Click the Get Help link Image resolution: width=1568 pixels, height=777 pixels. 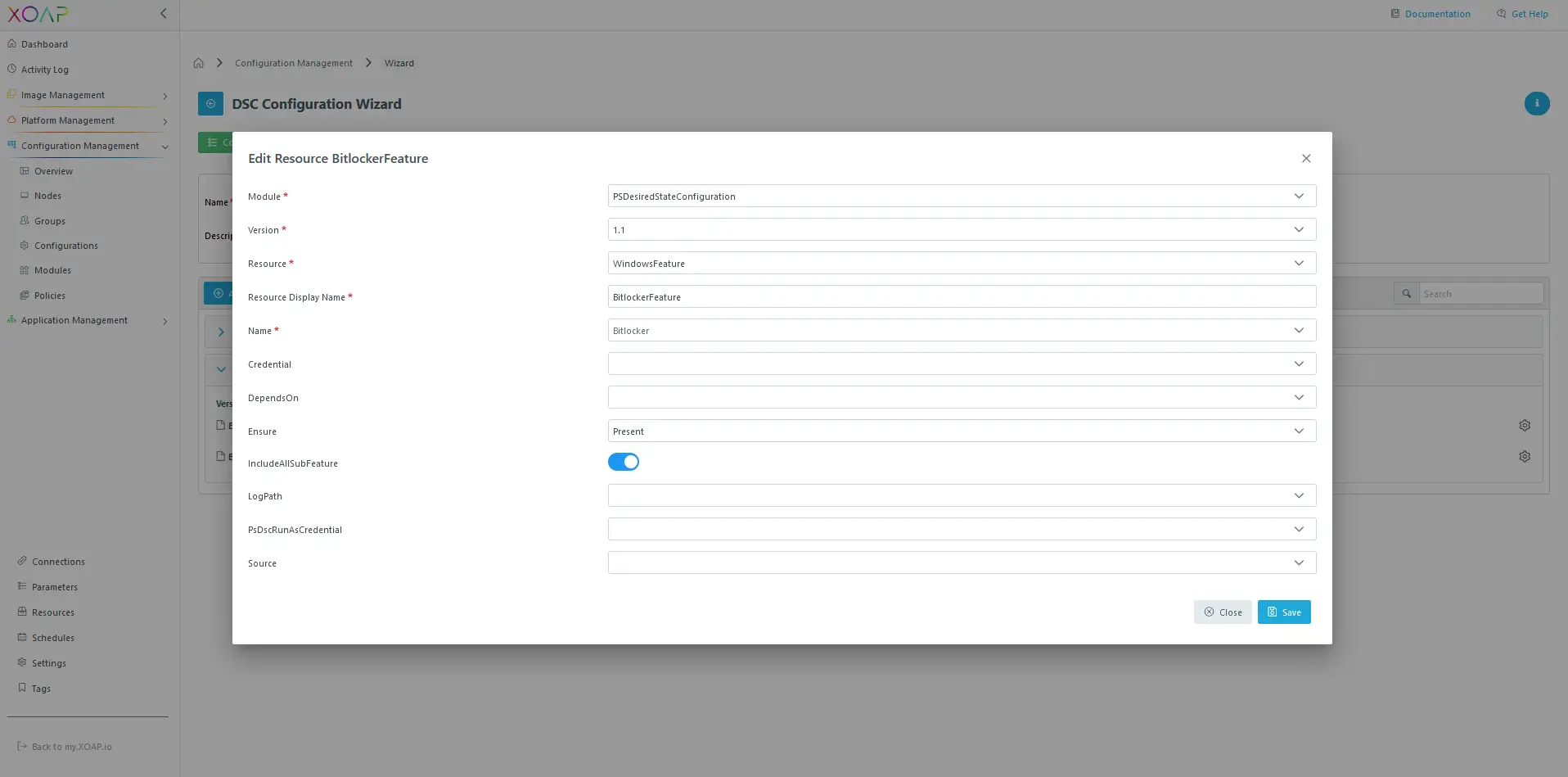pos(1522,14)
